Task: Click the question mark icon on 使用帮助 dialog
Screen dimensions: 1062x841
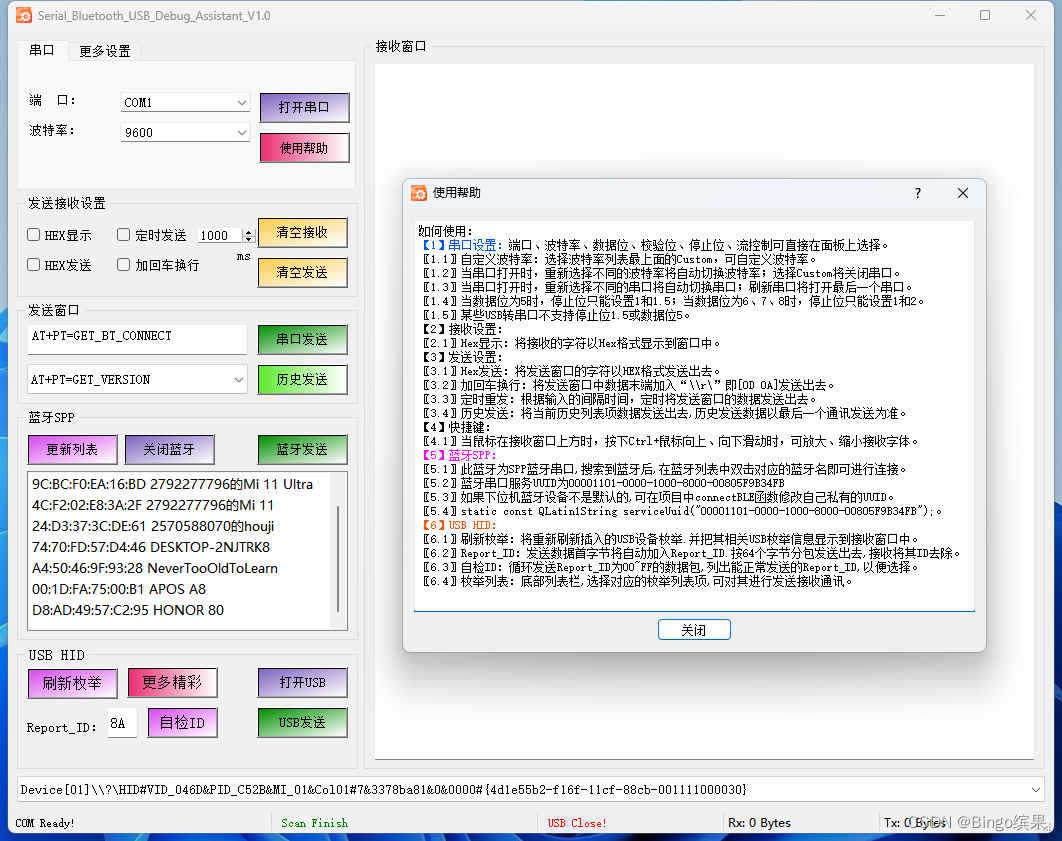Action: click(917, 193)
